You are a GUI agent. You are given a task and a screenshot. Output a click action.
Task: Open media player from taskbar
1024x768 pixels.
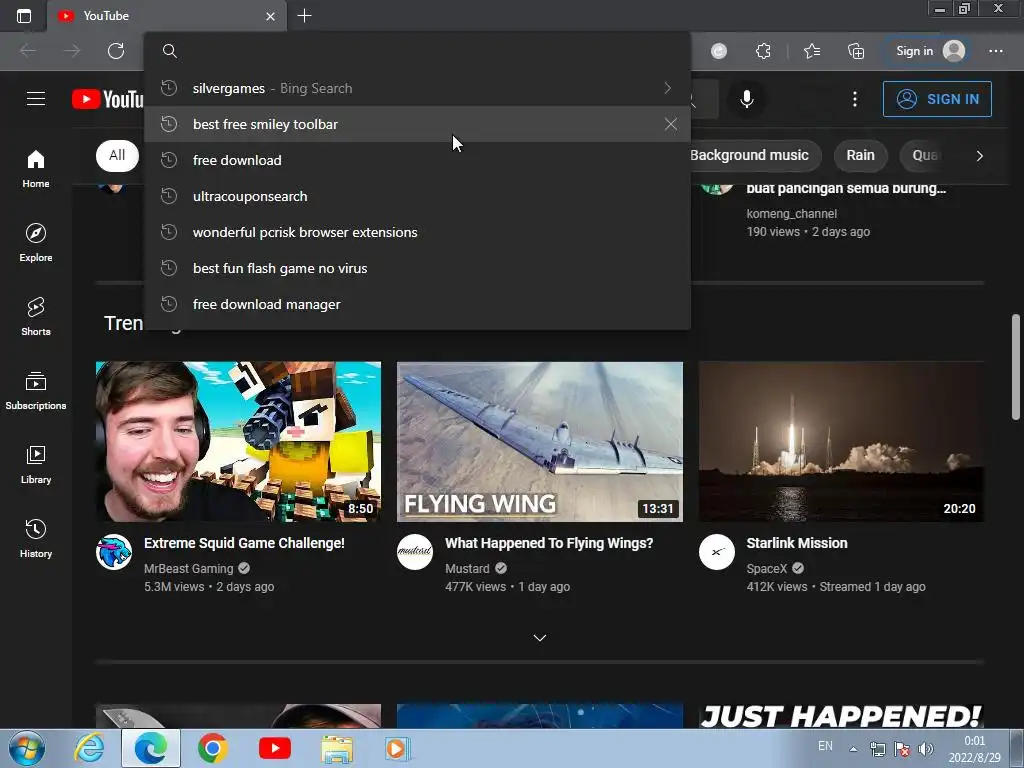[x=396, y=748]
